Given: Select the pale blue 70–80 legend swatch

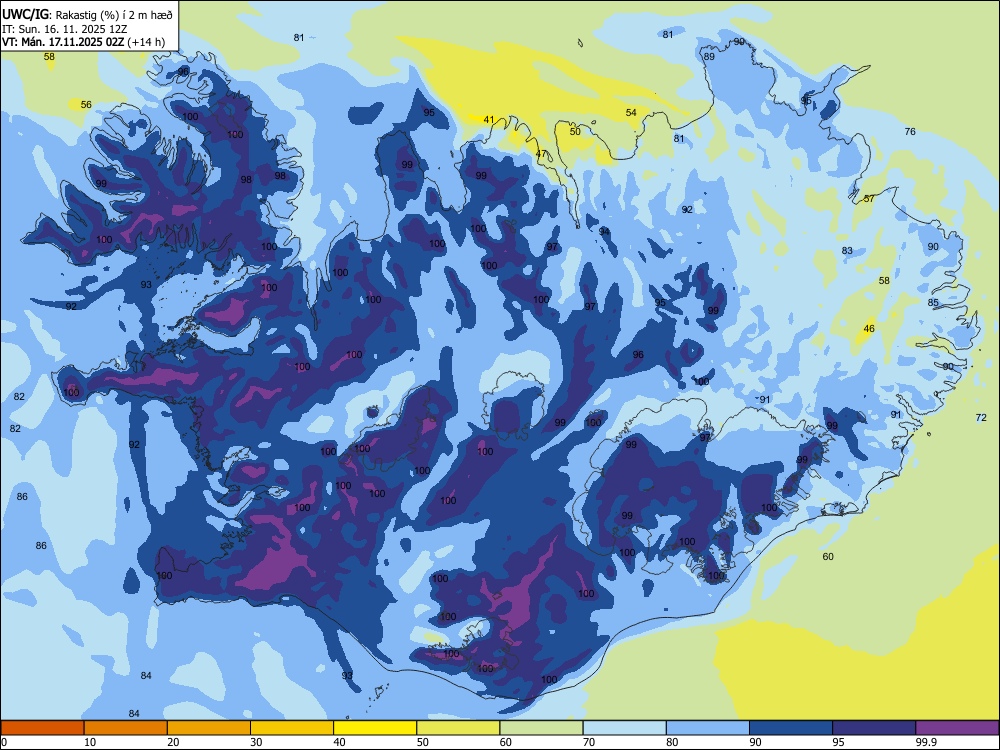Looking at the screenshot, I should pyautogui.click(x=624, y=728).
